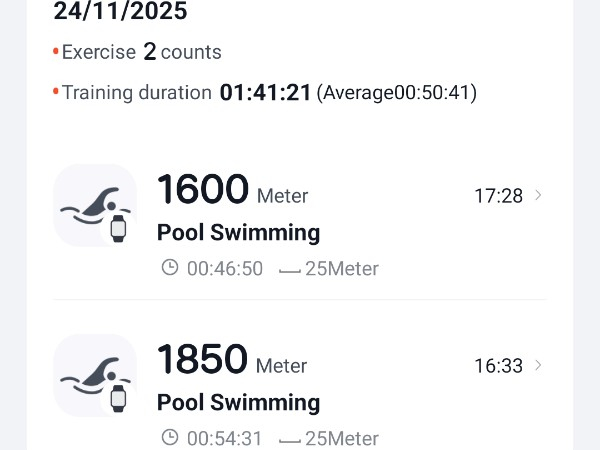Open the 1600 Meter swim details
The image size is (600, 450).
coord(232,190)
